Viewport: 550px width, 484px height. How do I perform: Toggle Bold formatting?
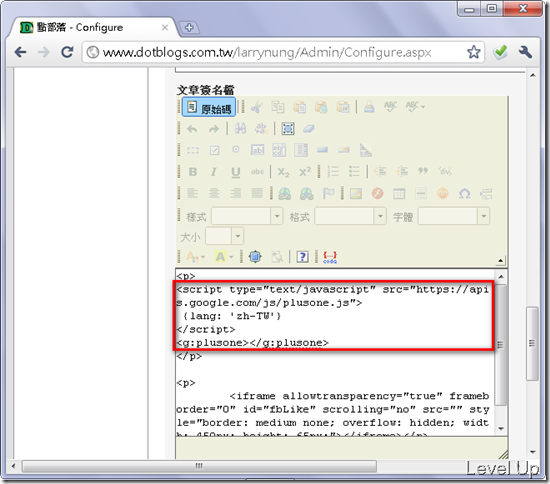click(193, 172)
